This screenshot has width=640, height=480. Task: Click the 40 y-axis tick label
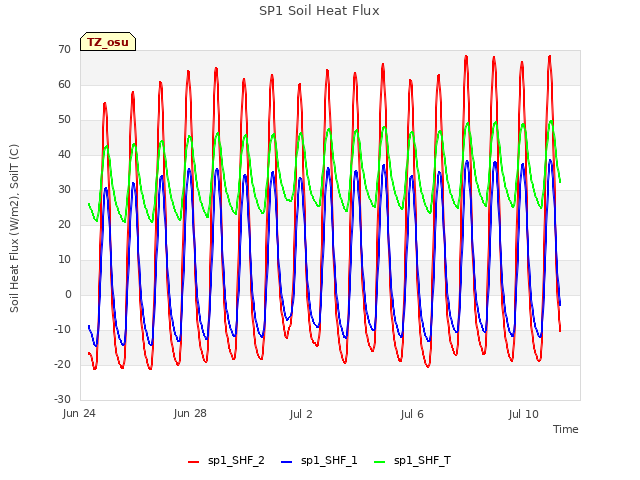click(x=64, y=154)
